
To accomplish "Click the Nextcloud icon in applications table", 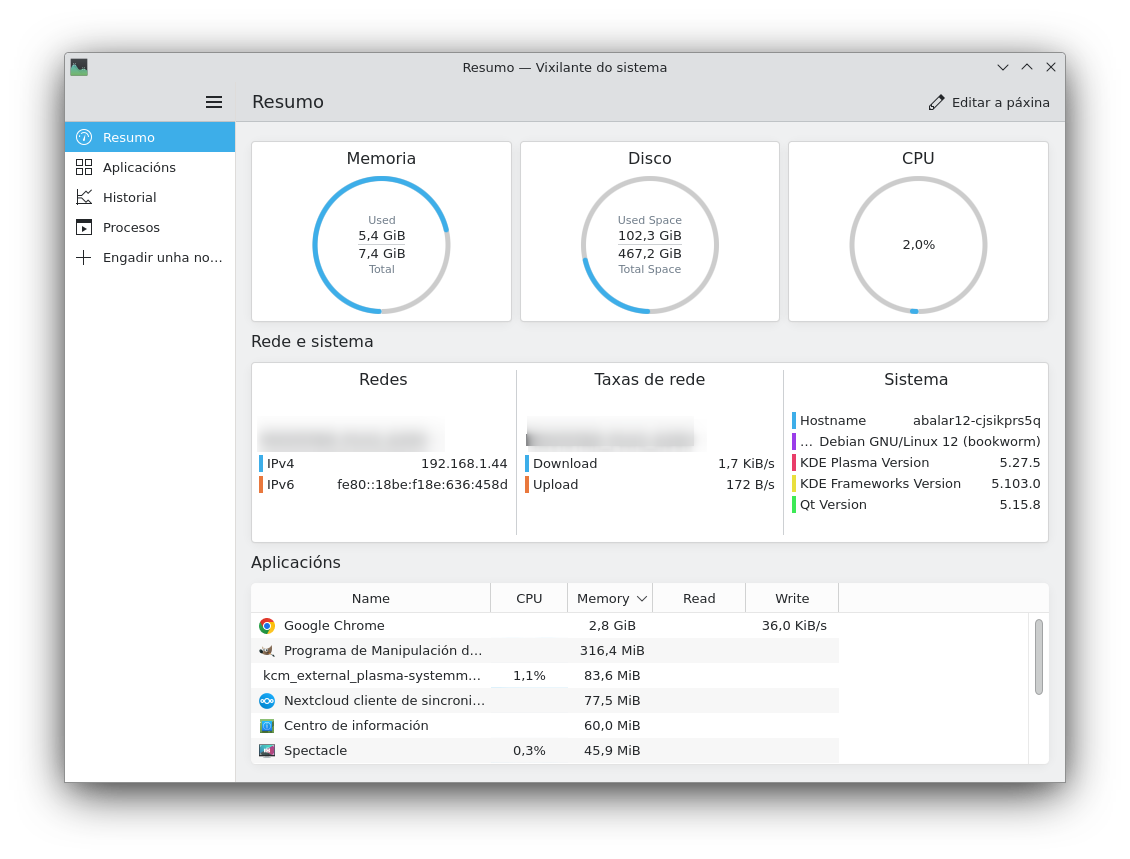I will coord(267,700).
